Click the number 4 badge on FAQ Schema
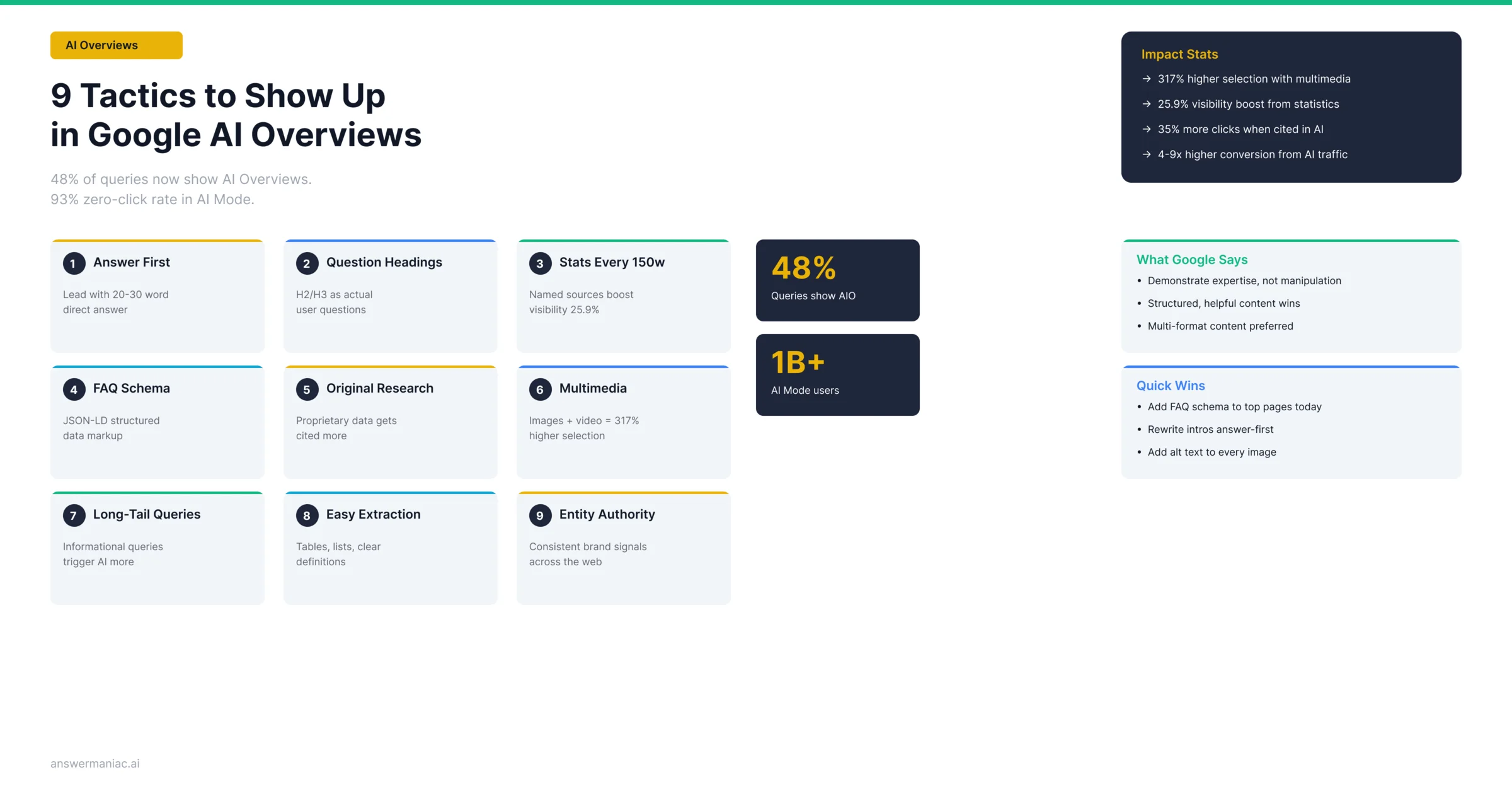 pos(74,389)
